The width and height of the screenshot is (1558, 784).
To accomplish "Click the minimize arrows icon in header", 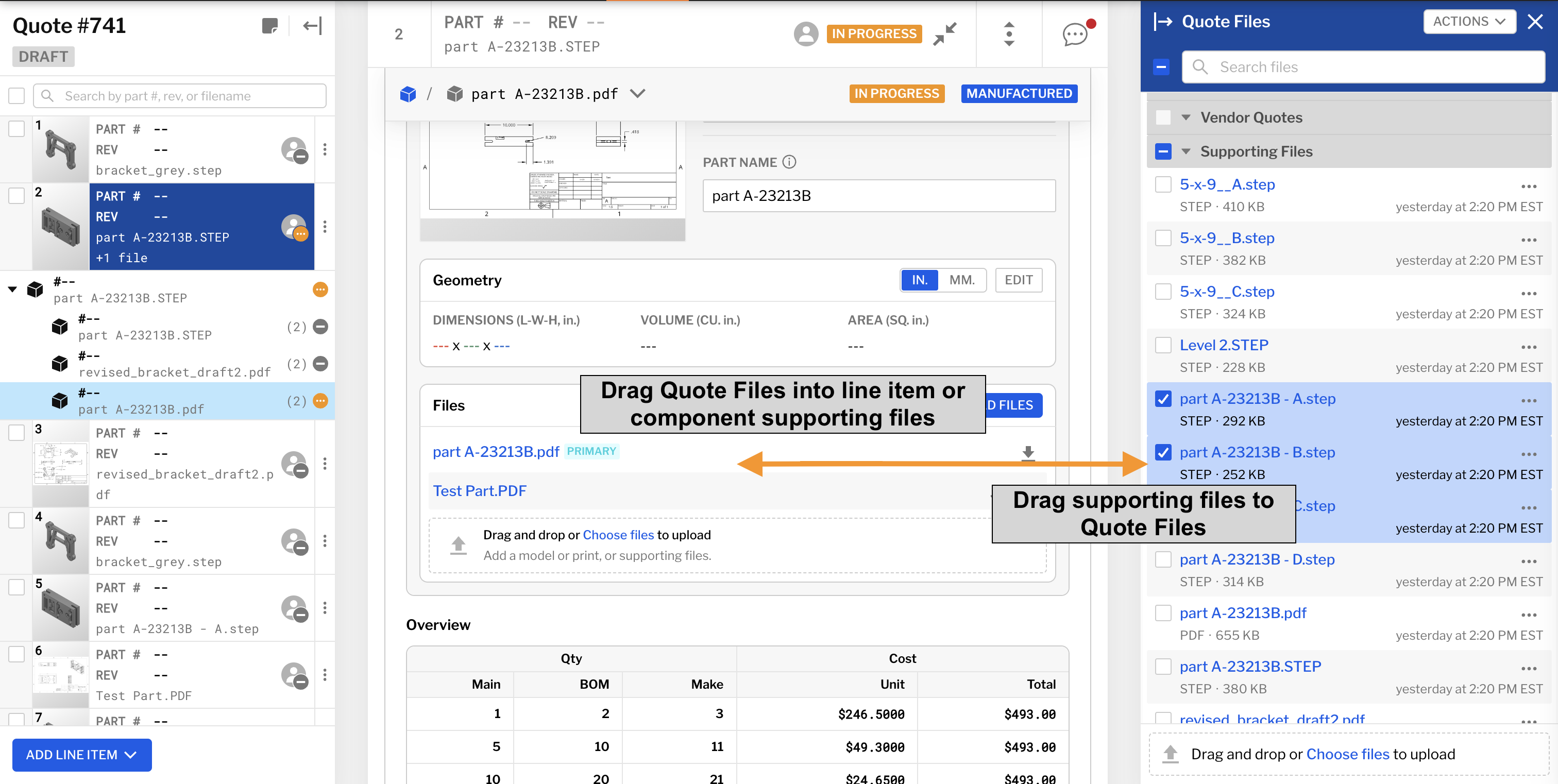I will pos(944,34).
